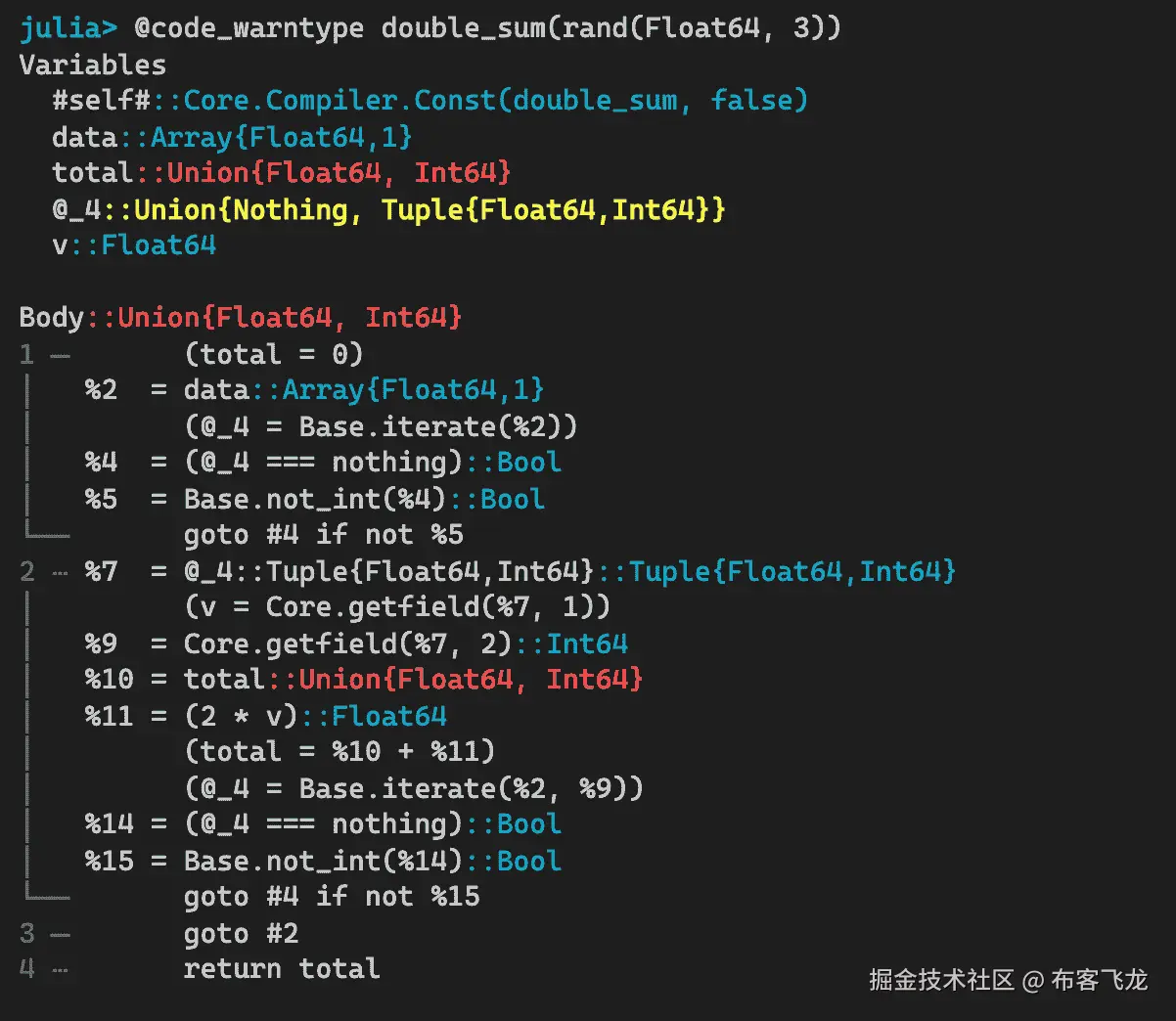
Task: Click the %7 SSA value label
Action: [x=101, y=571]
